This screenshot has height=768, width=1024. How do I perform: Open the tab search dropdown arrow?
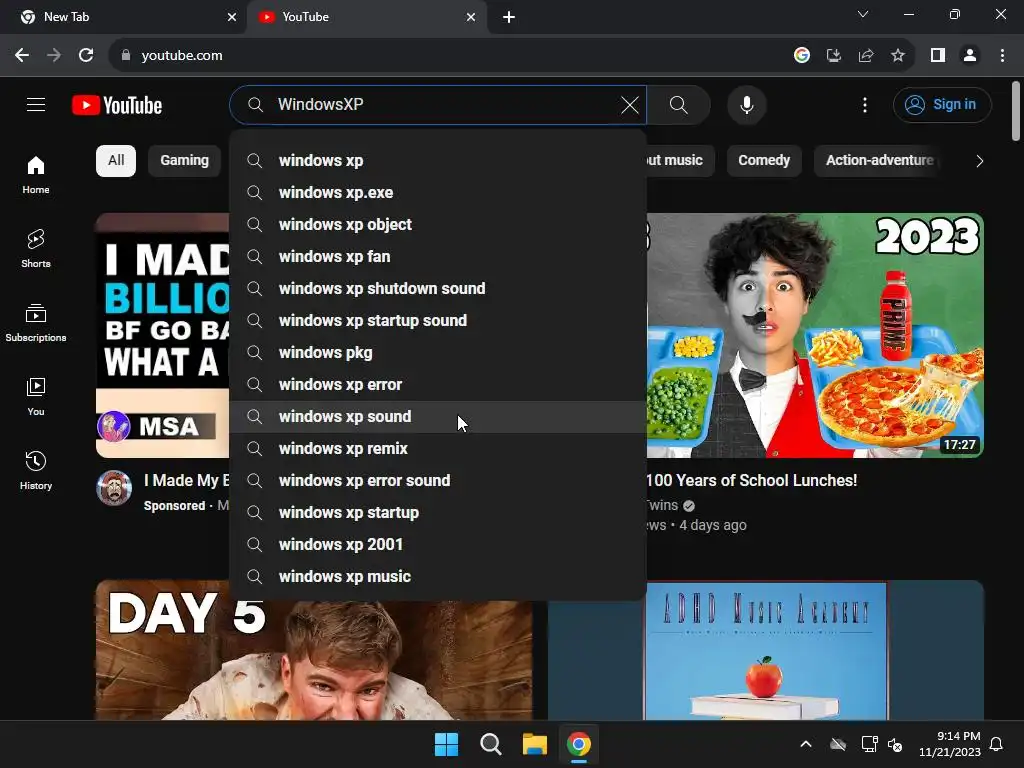click(863, 14)
